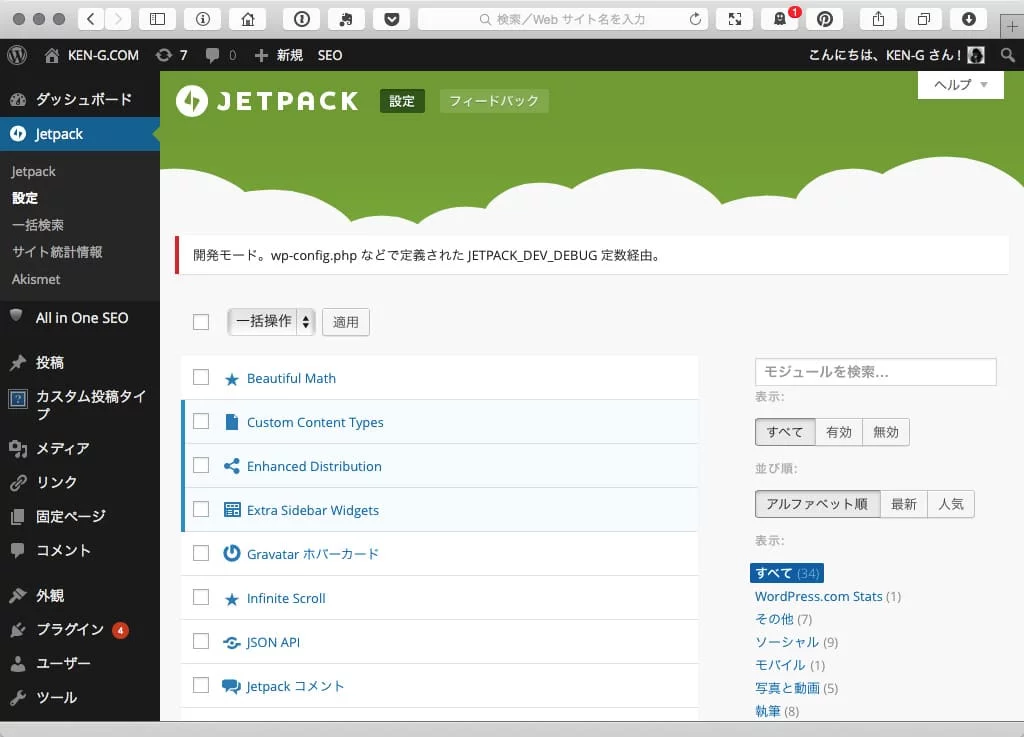
Task: Open the 1Password toolbar icon
Action: [x=301, y=19]
